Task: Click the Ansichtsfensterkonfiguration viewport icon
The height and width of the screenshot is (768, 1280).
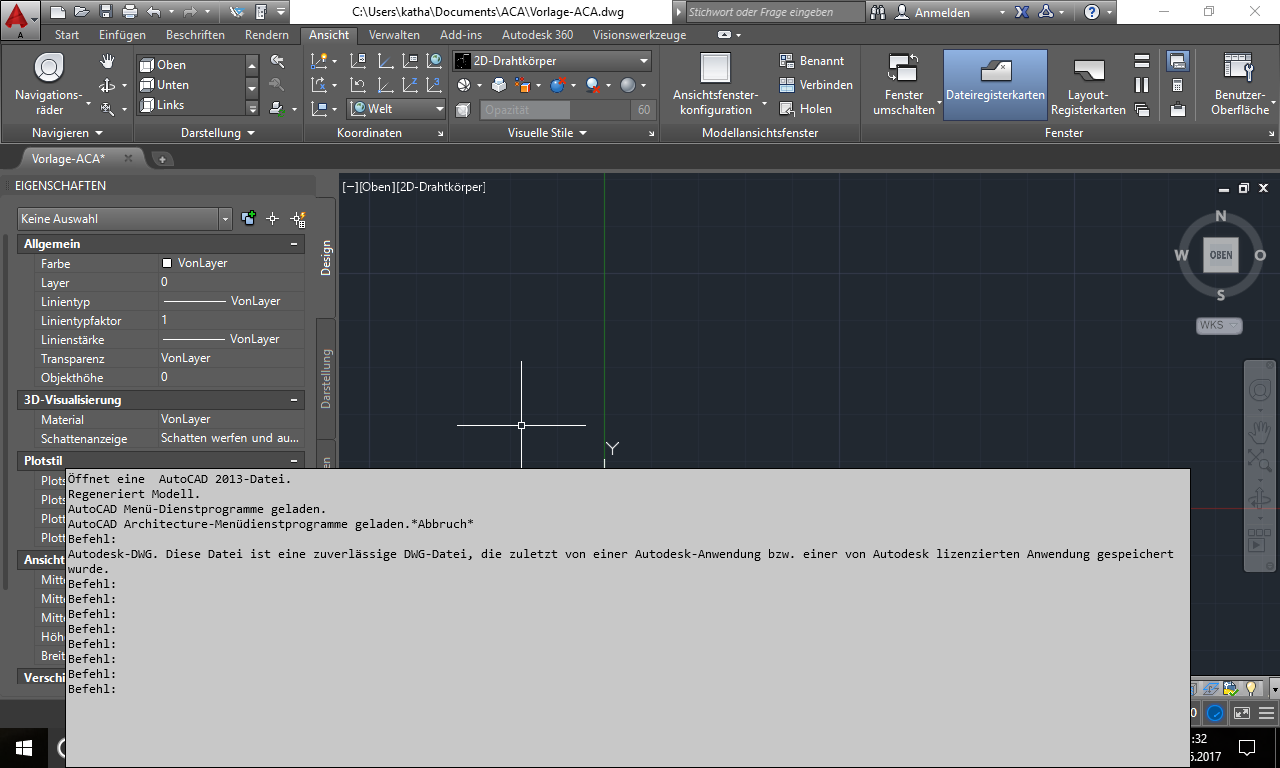Action: tap(716, 68)
